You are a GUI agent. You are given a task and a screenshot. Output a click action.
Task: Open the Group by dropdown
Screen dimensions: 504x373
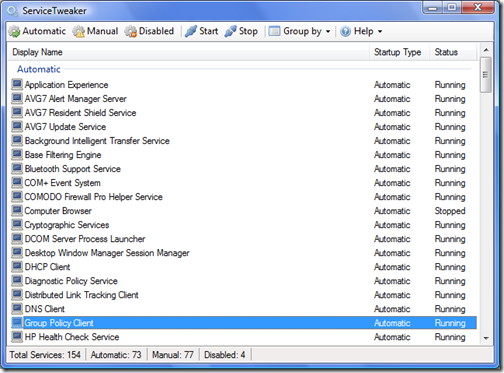299,31
